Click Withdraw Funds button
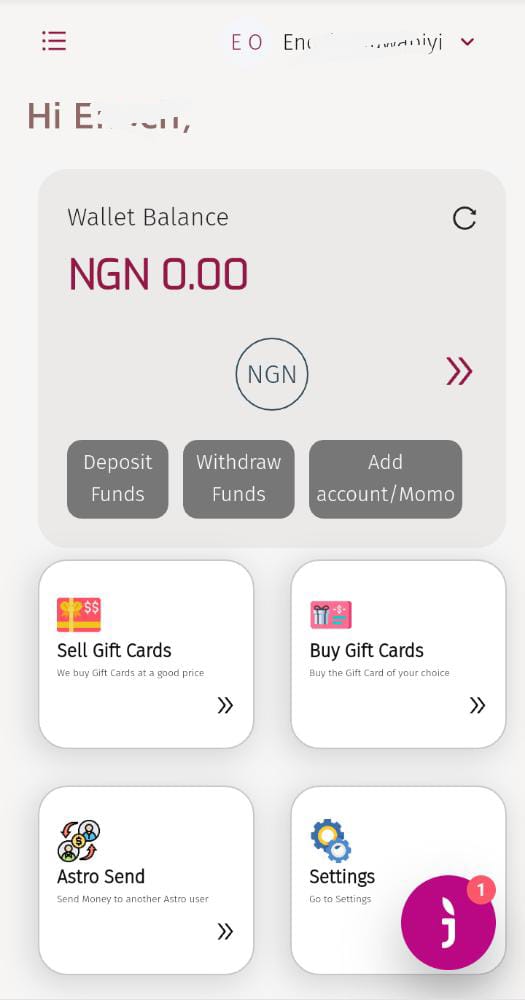Viewport: 525px width, 1000px height. click(x=239, y=479)
